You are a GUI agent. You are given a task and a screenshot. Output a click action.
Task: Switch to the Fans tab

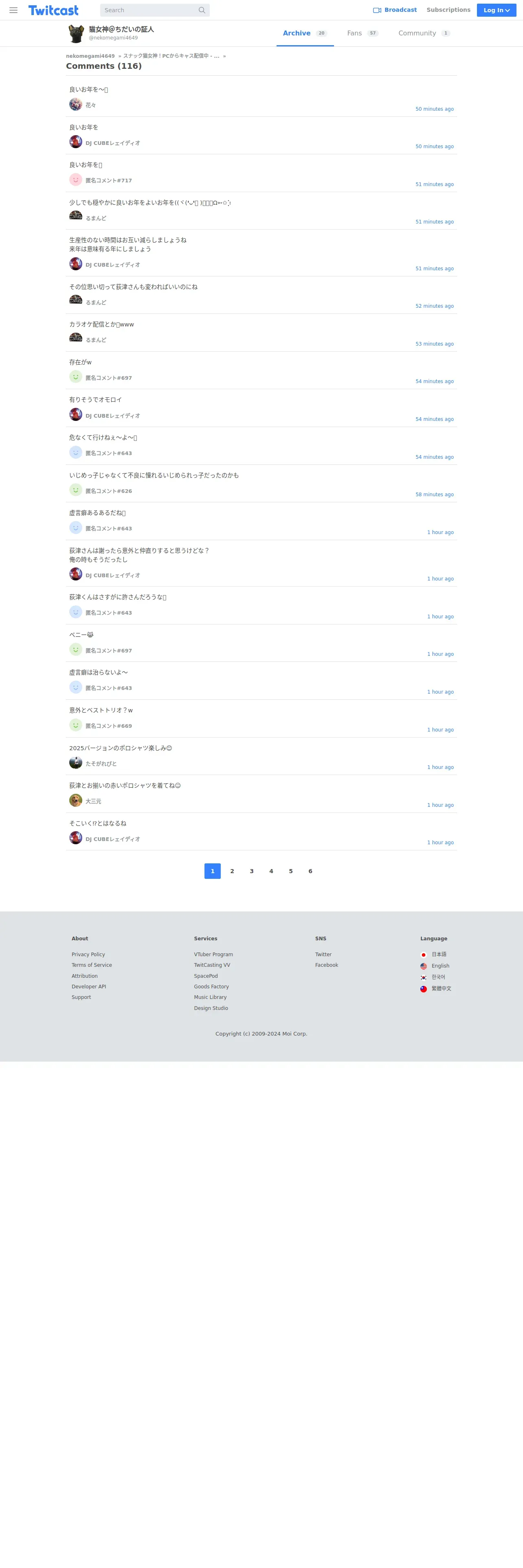(362, 33)
